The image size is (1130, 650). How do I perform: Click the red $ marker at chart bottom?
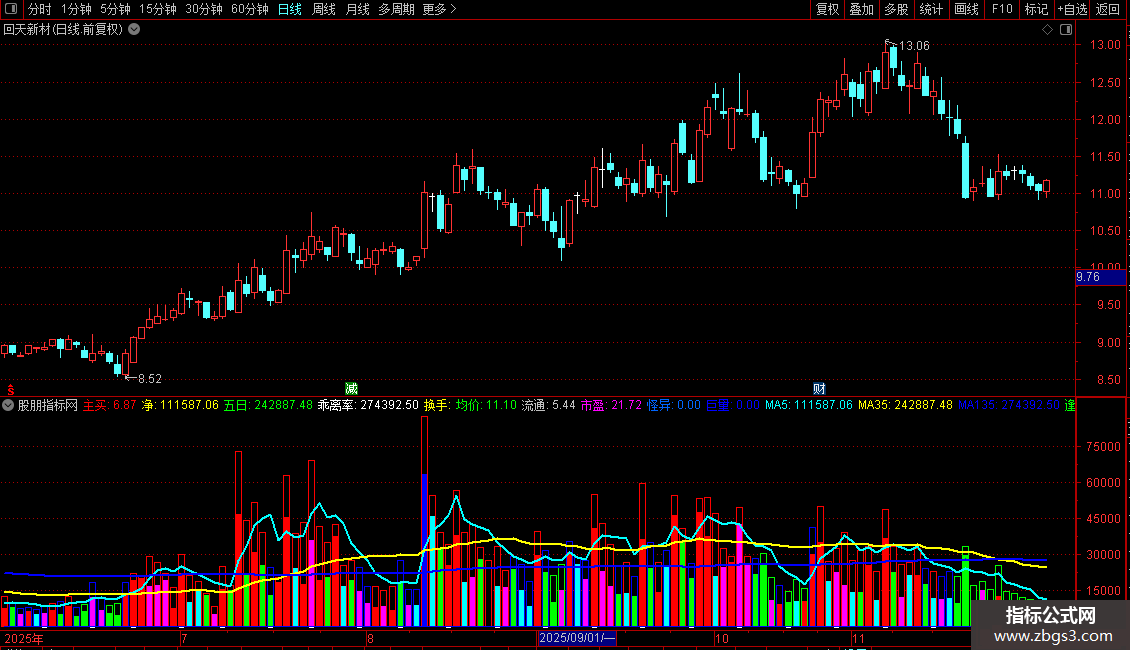(x=11, y=390)
